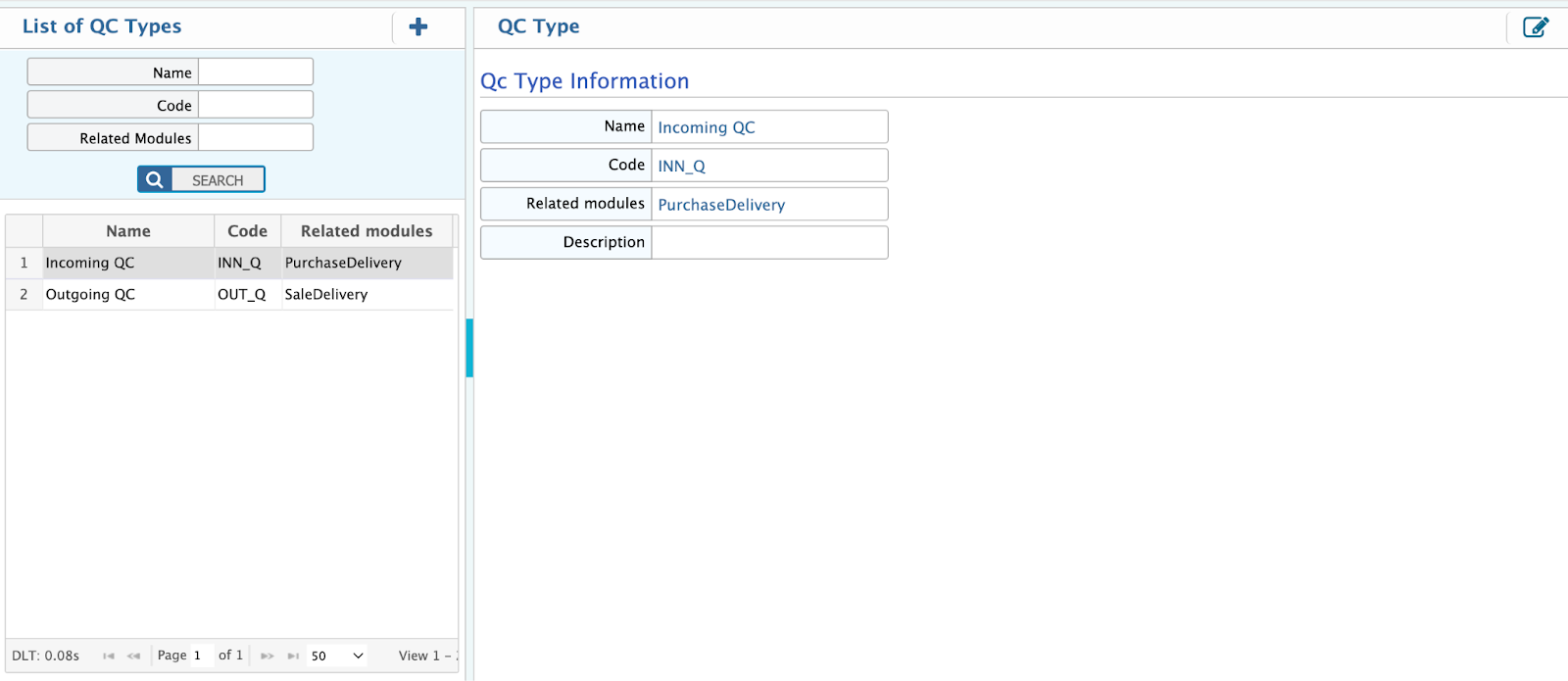The width and height of the screenshot is (1568, 681).
Task: Sort list by Name column header
Action: pyautogui.click(x=128, y=231)
